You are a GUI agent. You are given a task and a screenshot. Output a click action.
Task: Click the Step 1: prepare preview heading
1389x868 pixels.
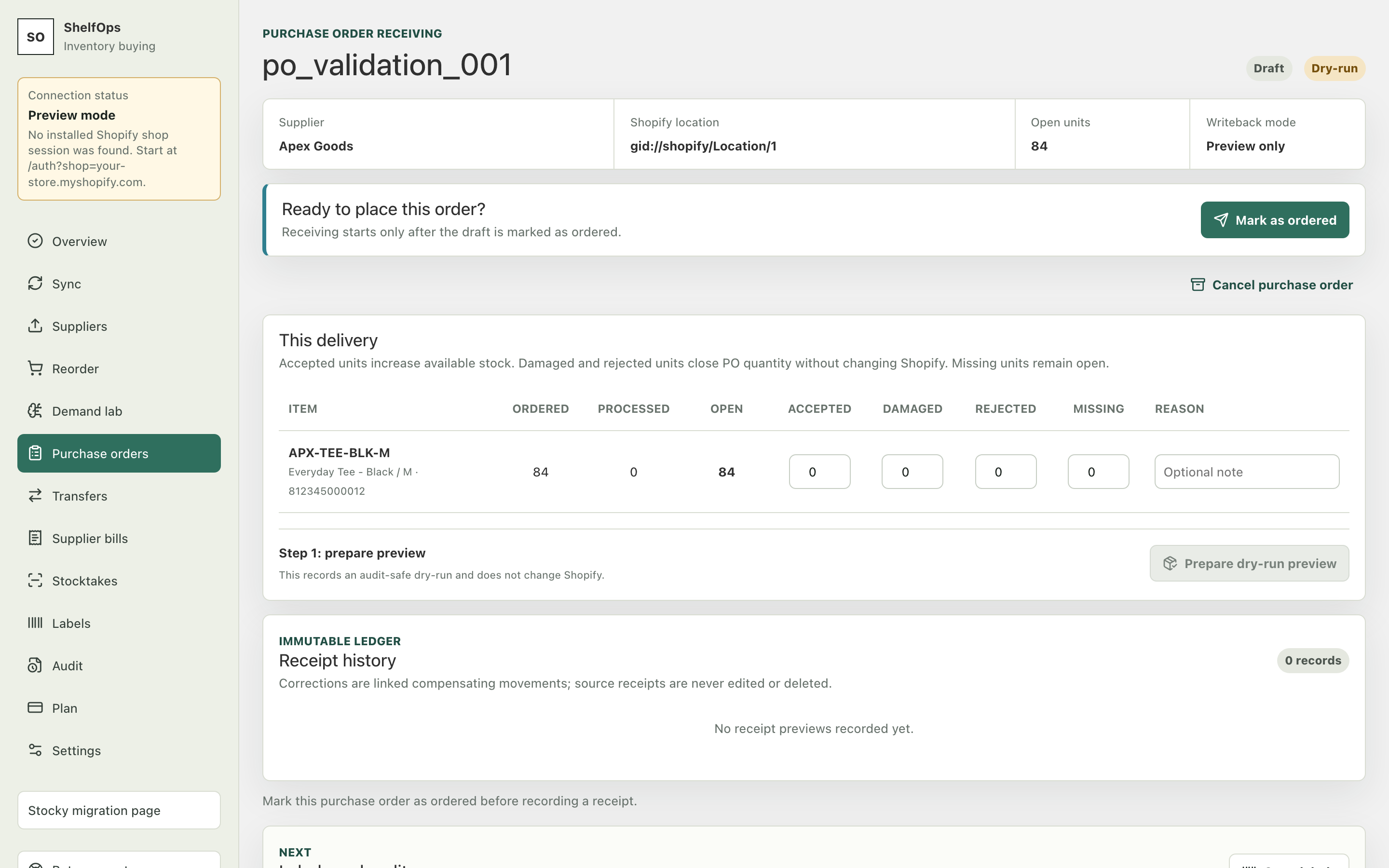352,553
